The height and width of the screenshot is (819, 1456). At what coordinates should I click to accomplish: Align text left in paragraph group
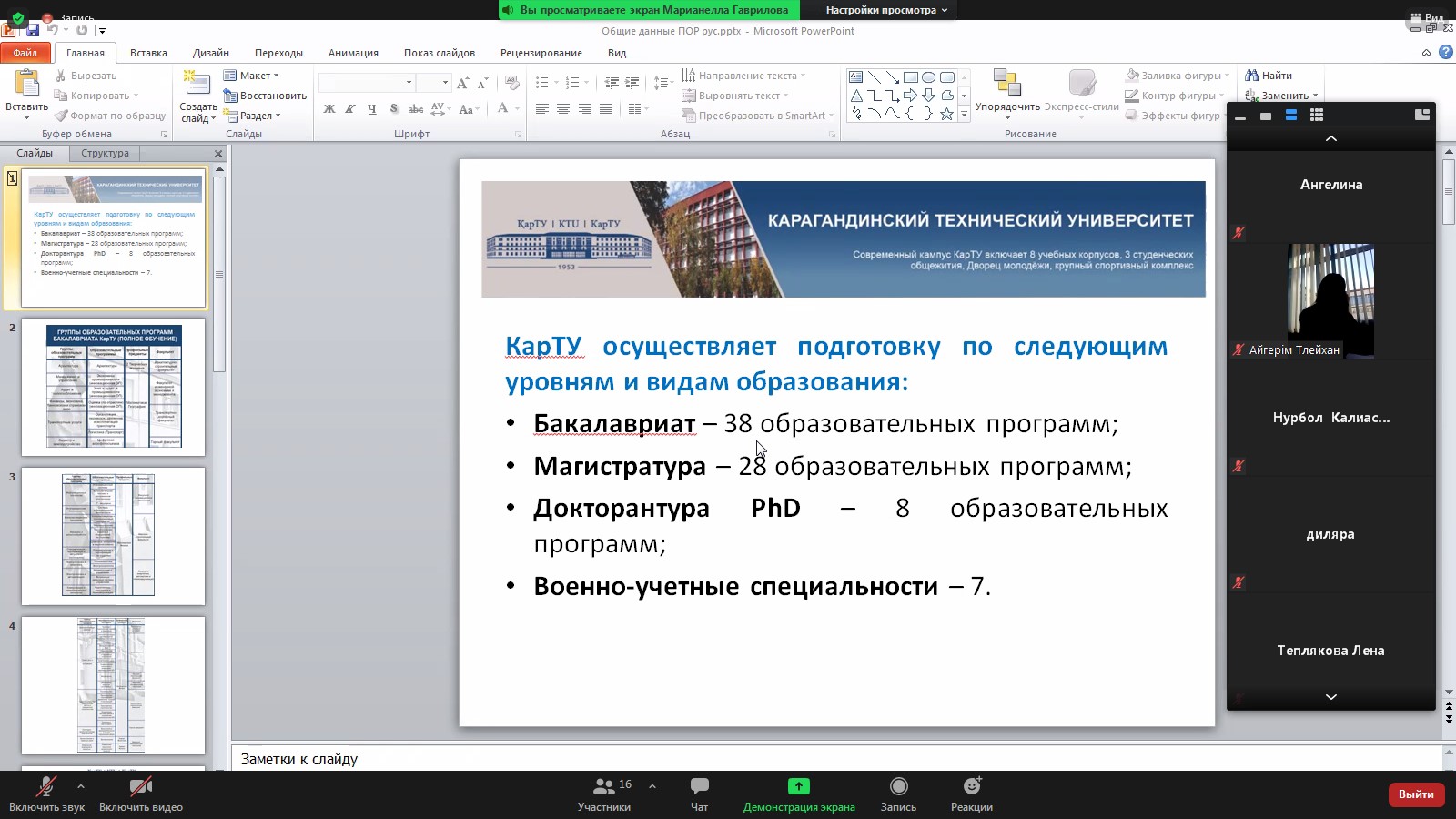pyautogui.click(x=541, y=108)
